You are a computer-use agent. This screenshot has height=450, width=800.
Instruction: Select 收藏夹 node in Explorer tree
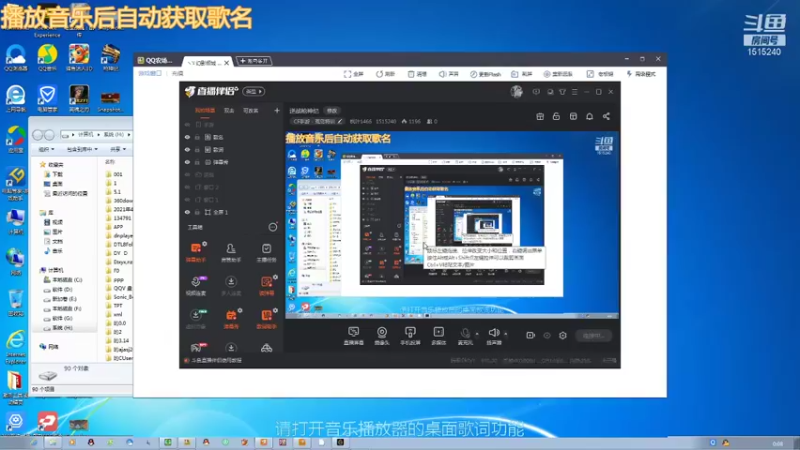[52, 164]
